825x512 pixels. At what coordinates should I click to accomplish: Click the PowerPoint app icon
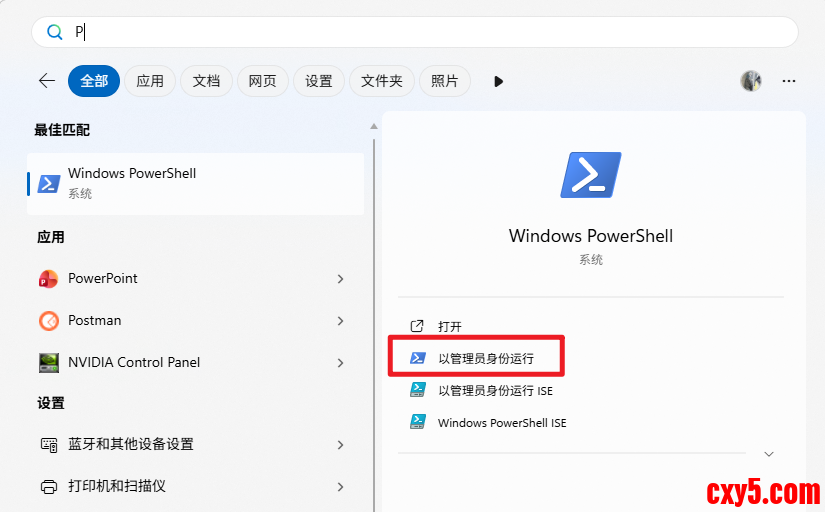(48, 279)
